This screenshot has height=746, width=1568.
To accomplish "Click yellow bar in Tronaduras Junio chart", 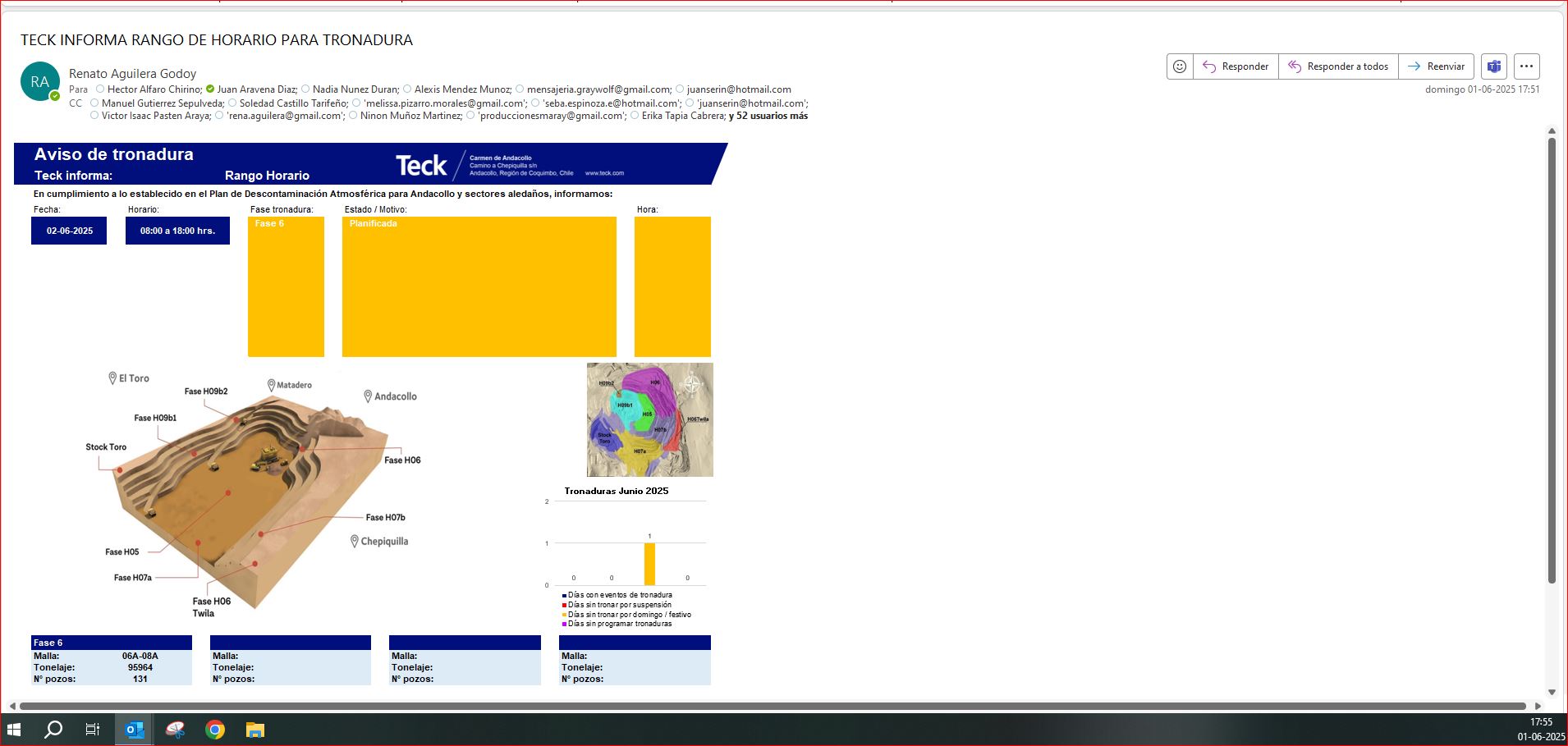I will (649, 564).
